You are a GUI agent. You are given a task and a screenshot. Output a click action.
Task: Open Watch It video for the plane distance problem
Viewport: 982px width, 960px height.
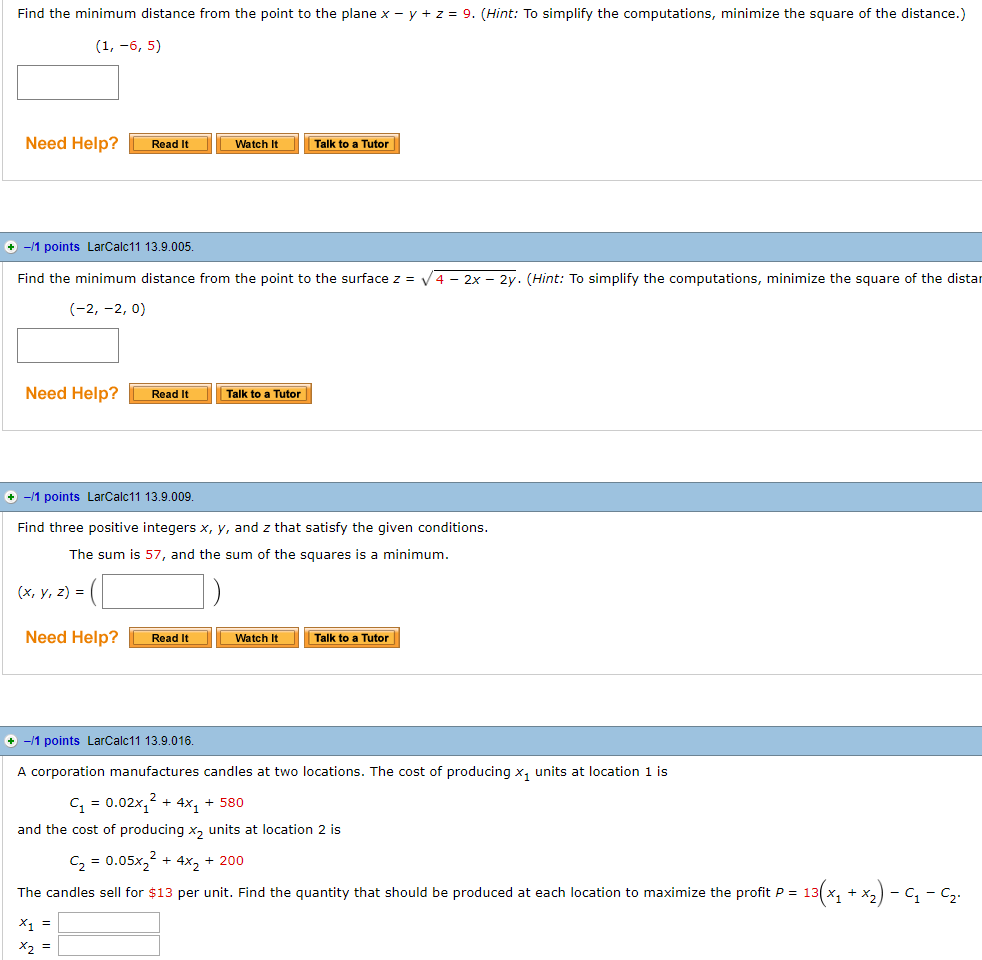coord(256,143)
